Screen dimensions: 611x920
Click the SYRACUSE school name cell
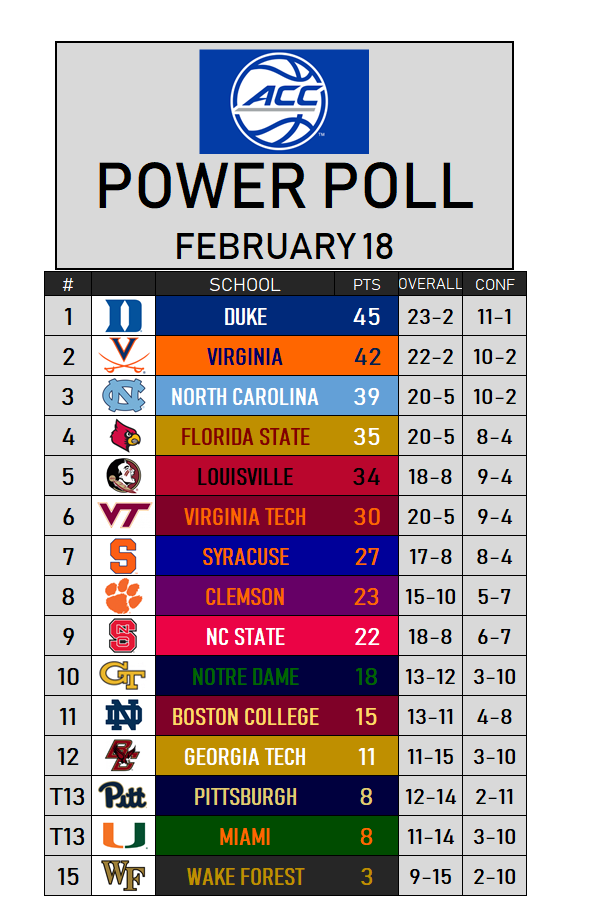point(245,556)
